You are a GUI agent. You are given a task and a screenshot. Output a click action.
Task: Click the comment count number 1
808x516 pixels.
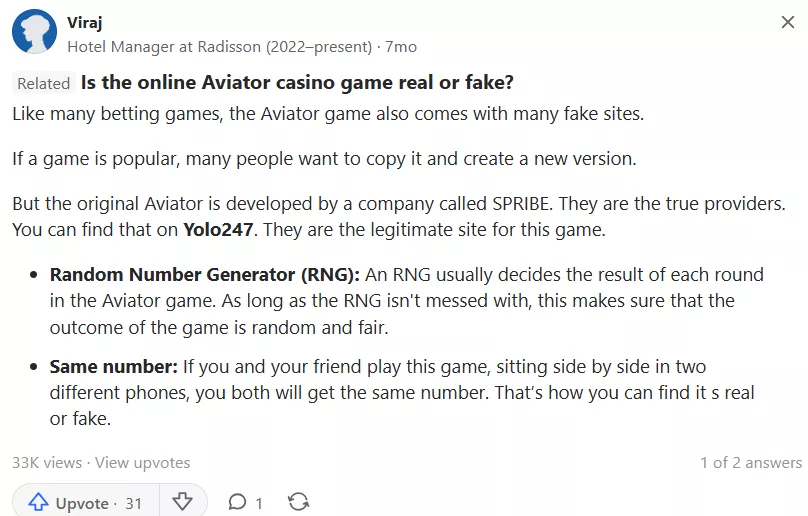pyautogui.click(x=259, y=503)
